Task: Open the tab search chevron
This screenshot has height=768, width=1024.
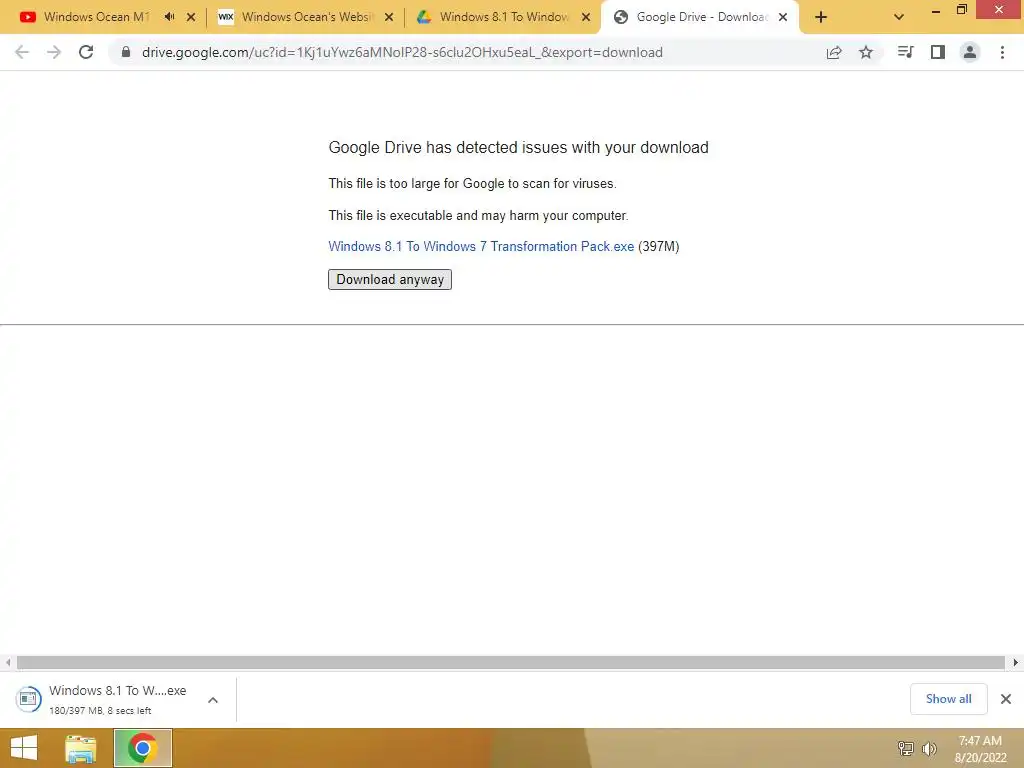Action: (x=899, y=18)
